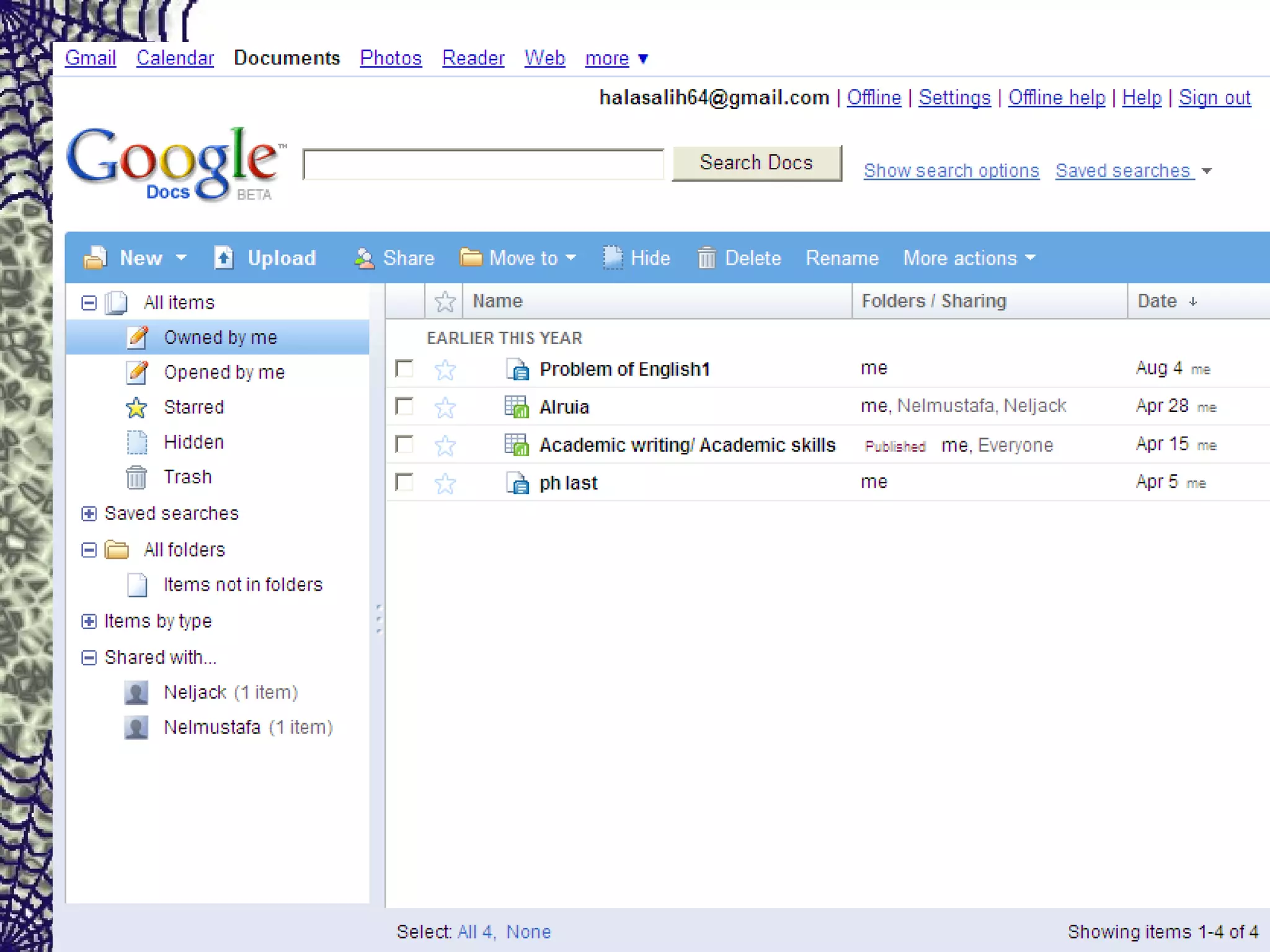Viewport: 1270px width, 952px height.
Task: Click the ph last document icon
Action: (517, 483)
